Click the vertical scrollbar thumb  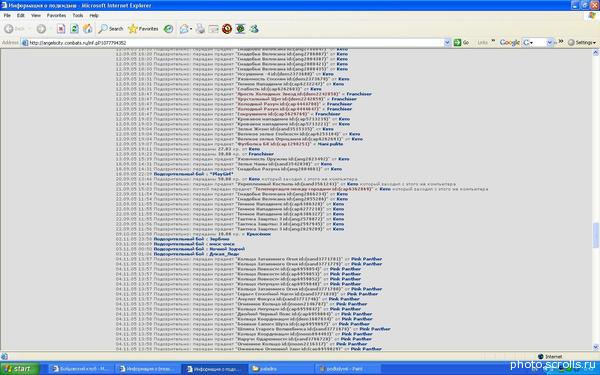pyautogui.click(x=595, y=235)
